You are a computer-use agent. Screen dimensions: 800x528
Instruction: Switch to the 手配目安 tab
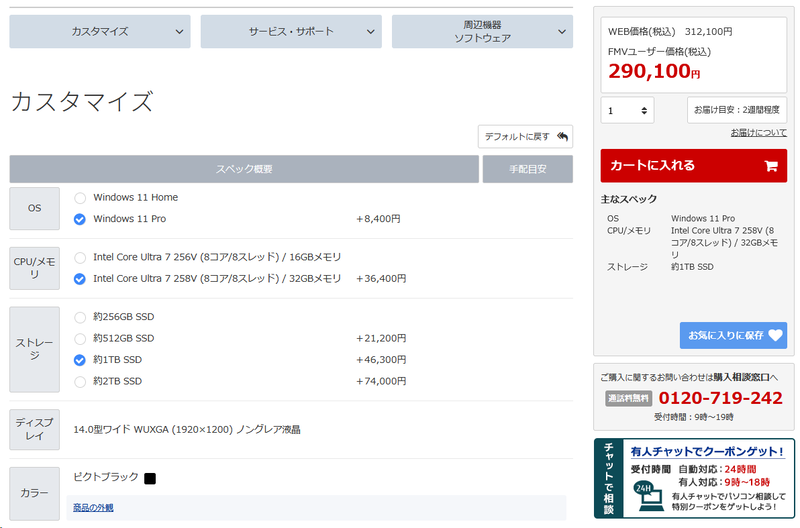point(528,169)
